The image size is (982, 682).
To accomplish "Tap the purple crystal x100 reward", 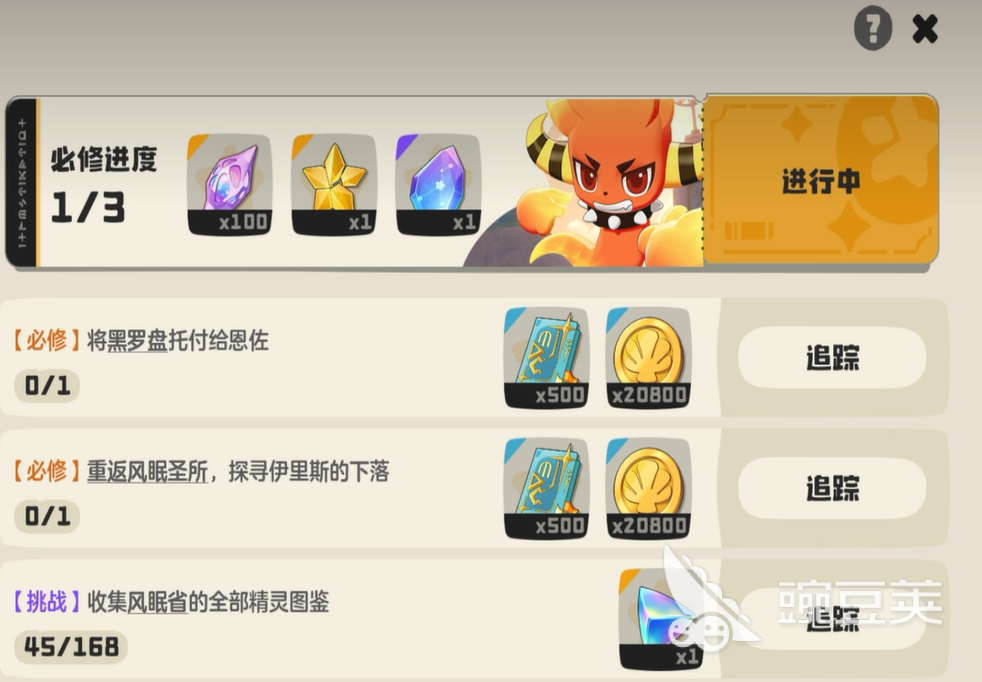I will pyautogui.click(x=229, y=185).
